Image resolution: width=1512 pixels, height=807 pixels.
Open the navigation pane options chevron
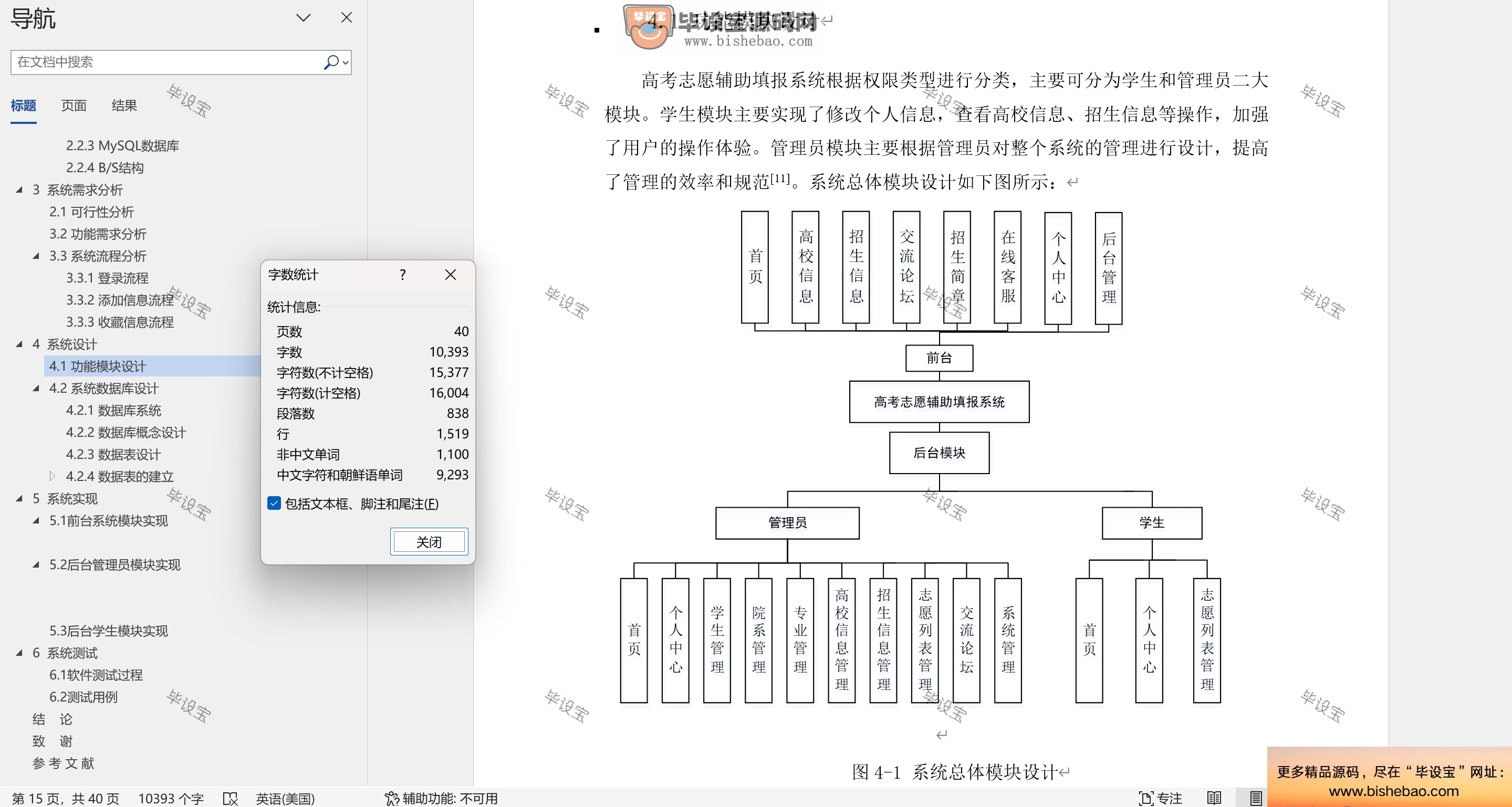click(303, 18)
